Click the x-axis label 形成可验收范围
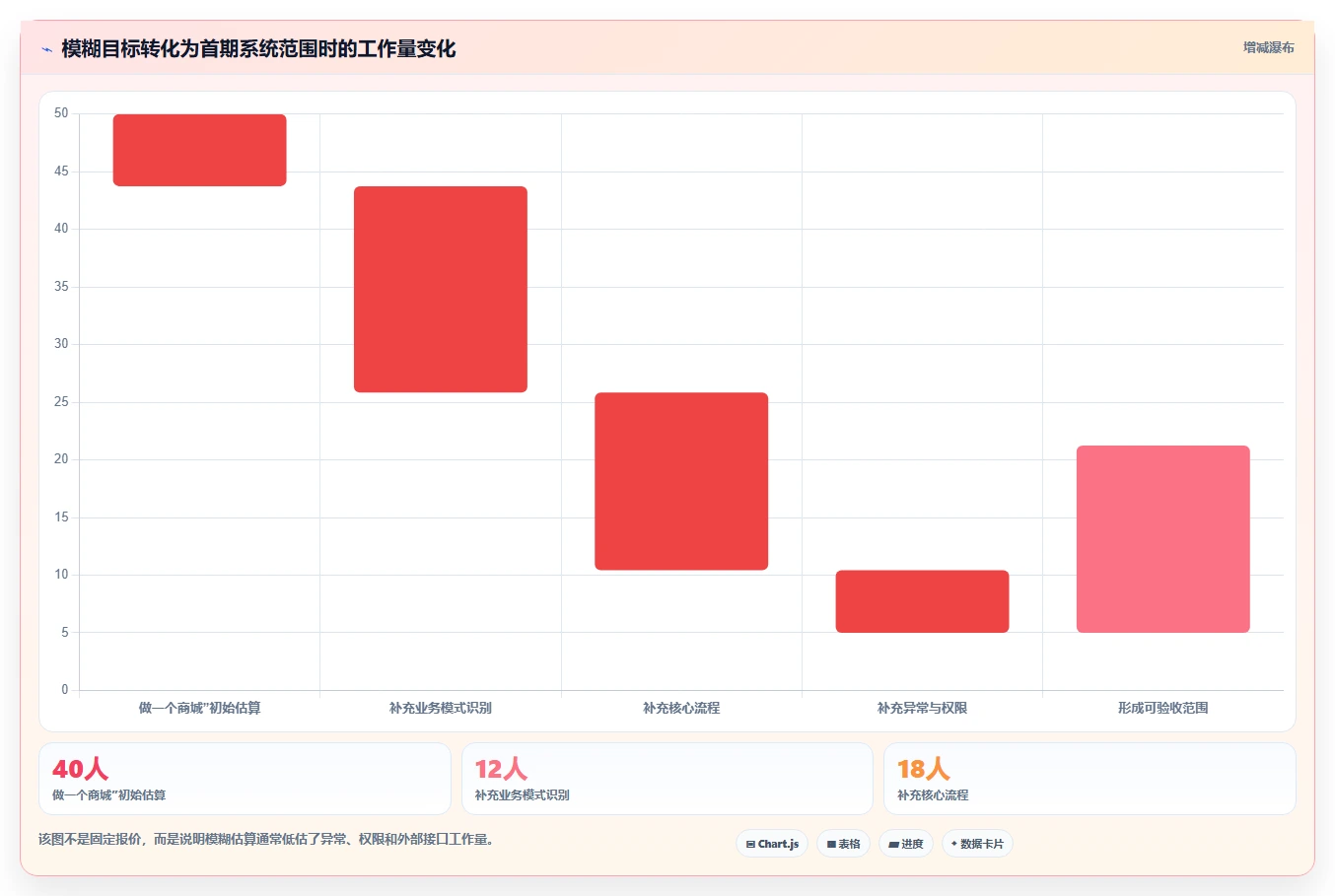1335x896 pixels. [1163, 708]
